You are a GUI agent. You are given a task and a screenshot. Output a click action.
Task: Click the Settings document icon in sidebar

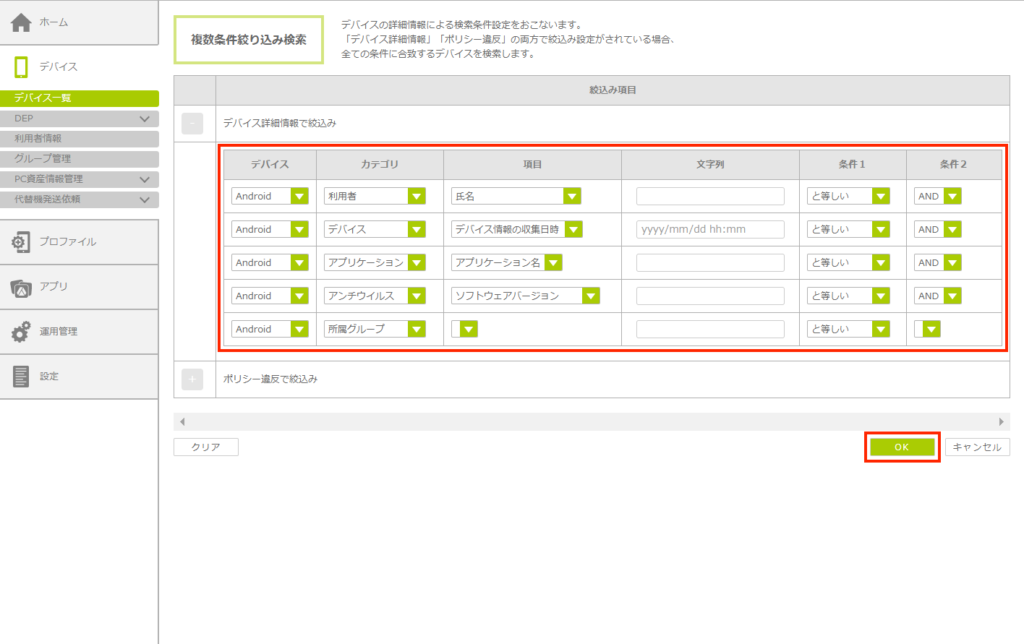coord(21,377)
